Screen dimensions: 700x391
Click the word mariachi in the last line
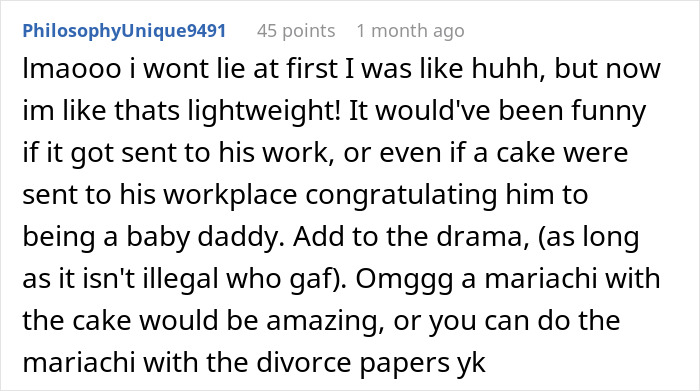point(79,362)
